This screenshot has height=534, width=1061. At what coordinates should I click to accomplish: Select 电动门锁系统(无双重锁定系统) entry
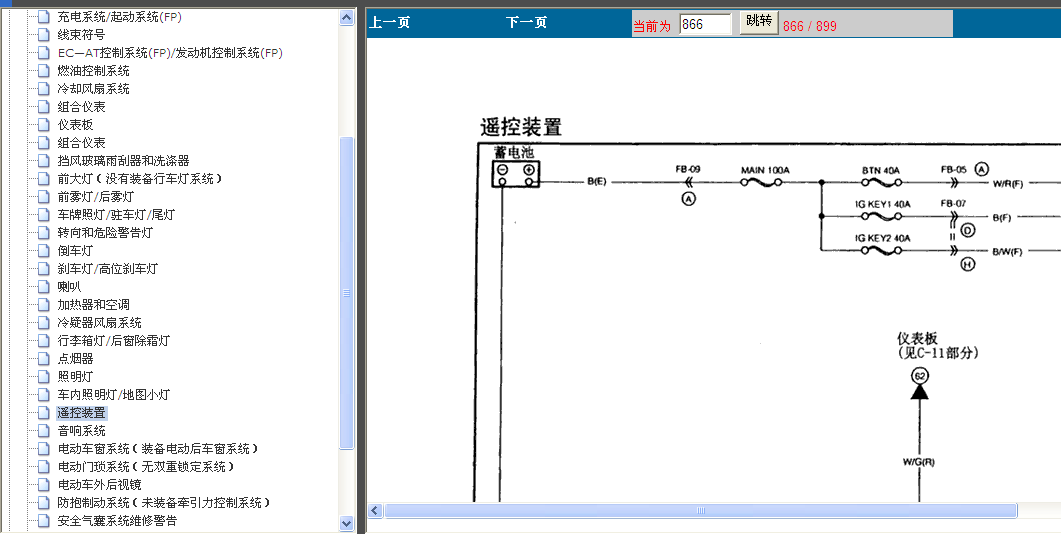(x=146, y=467)
